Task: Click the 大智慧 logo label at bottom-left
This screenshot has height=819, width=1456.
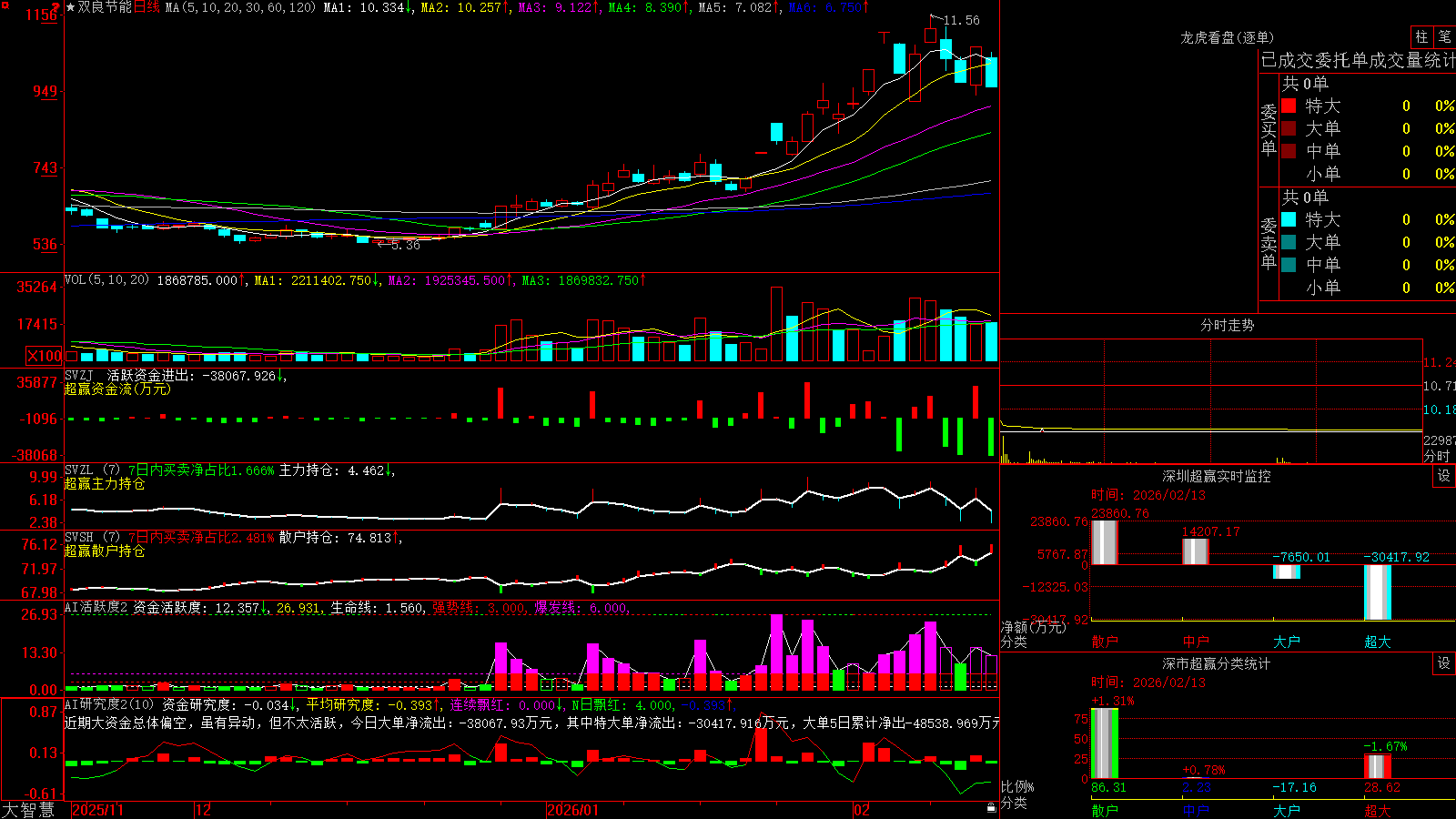Action: [28, 809]
